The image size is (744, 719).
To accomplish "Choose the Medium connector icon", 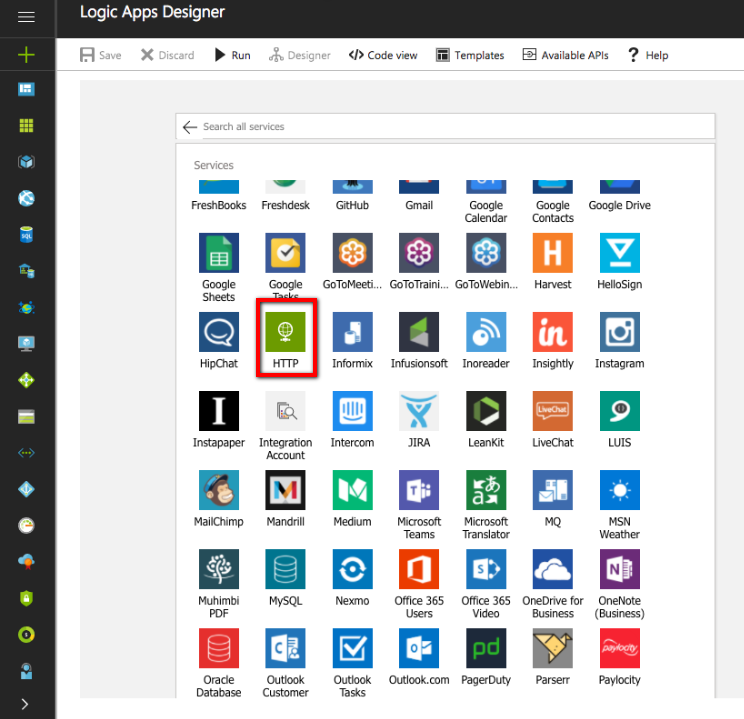I will point(353,490).
